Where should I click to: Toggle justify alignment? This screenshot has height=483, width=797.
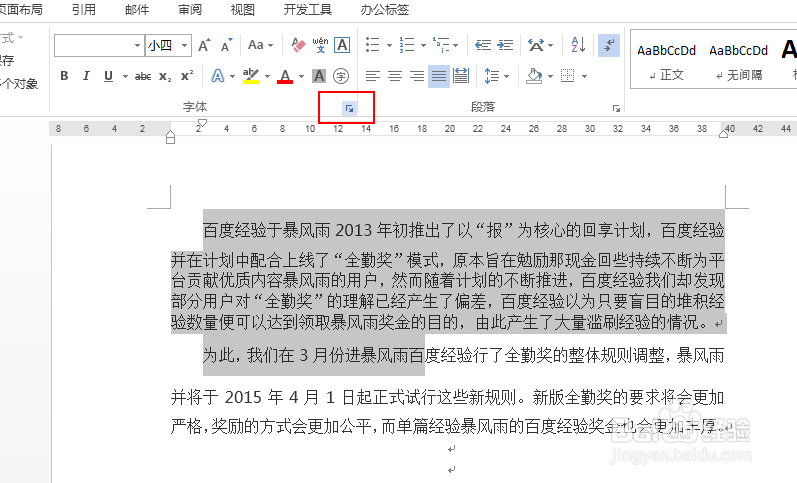point(439,76)
